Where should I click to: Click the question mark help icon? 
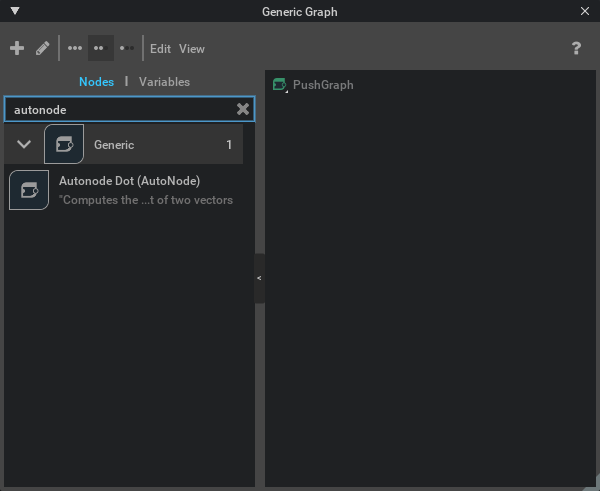click(x=576, y=48)
